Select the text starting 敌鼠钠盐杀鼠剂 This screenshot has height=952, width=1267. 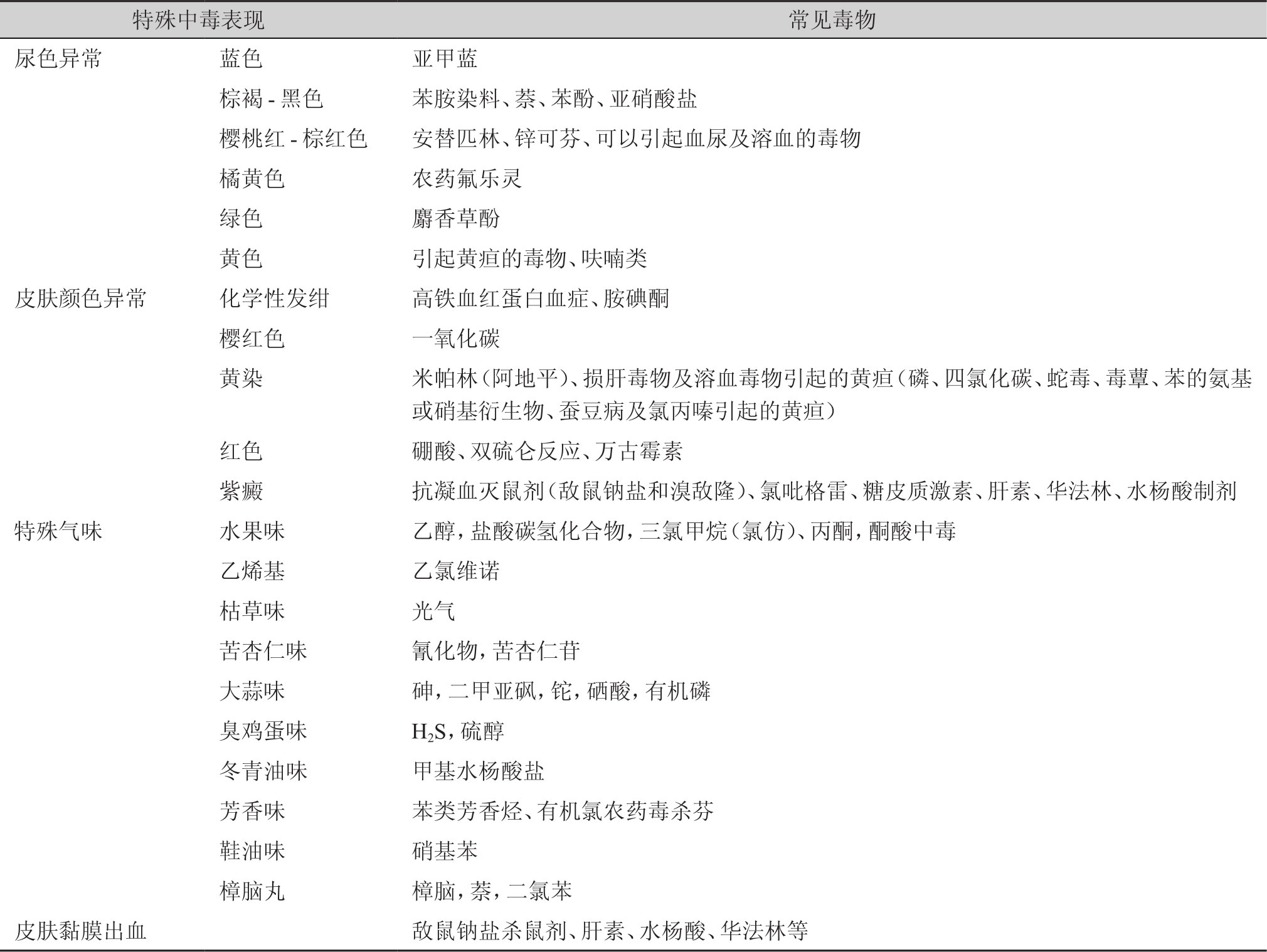coord(610,931)
